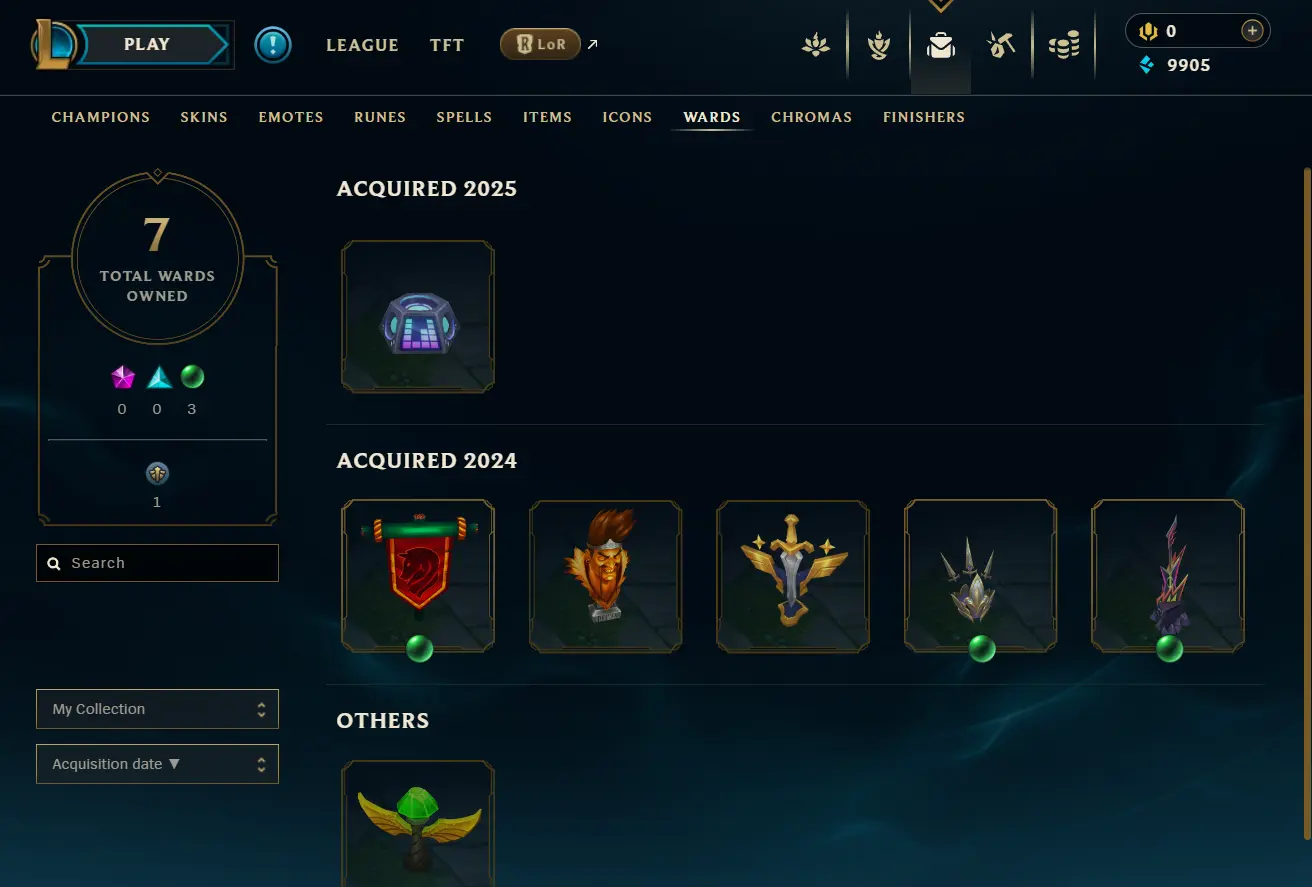
Task: Click the cyan triangle rarity icon
Action: point(159,377)
